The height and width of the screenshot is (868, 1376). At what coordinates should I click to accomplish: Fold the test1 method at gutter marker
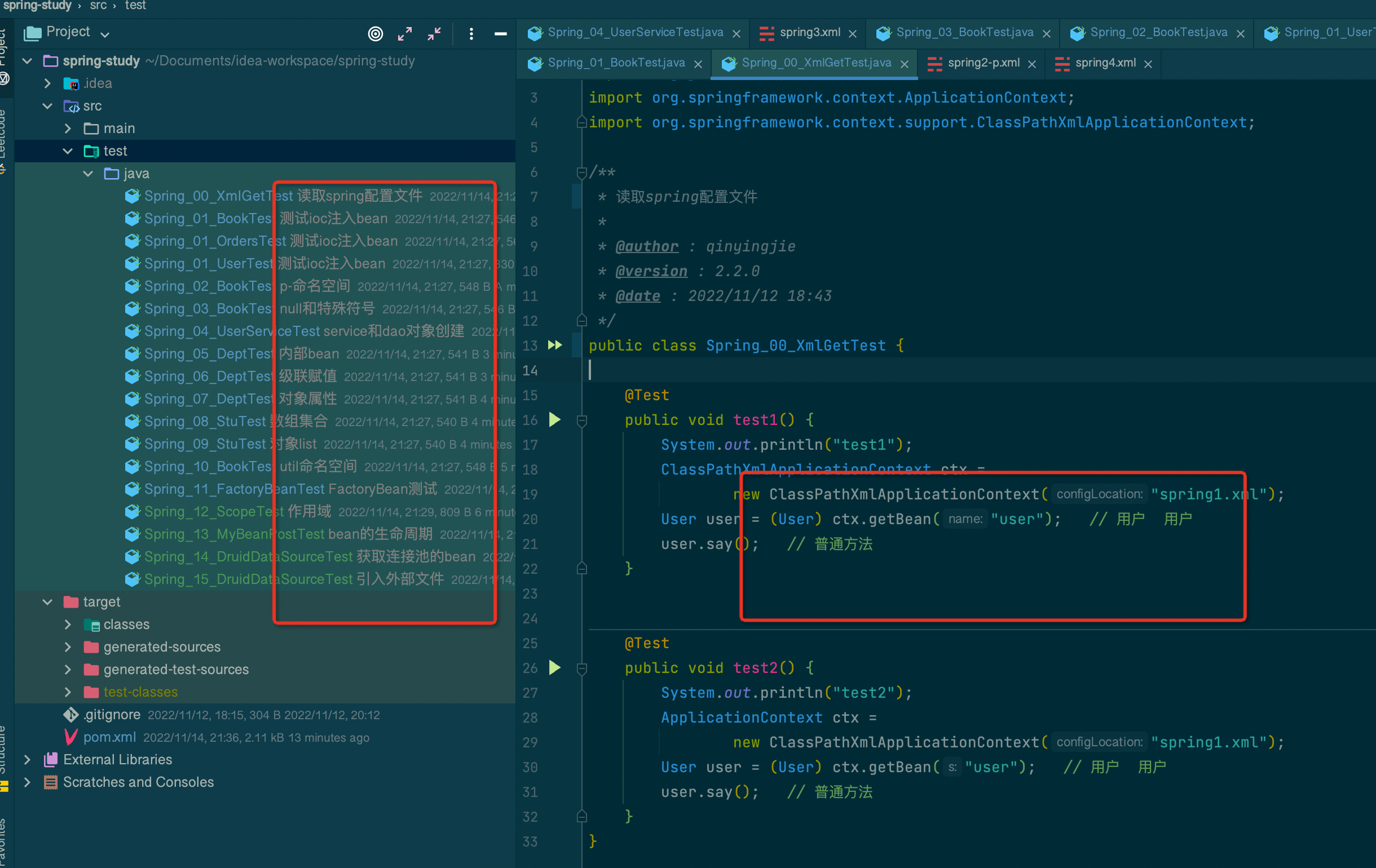pos(582,421)
